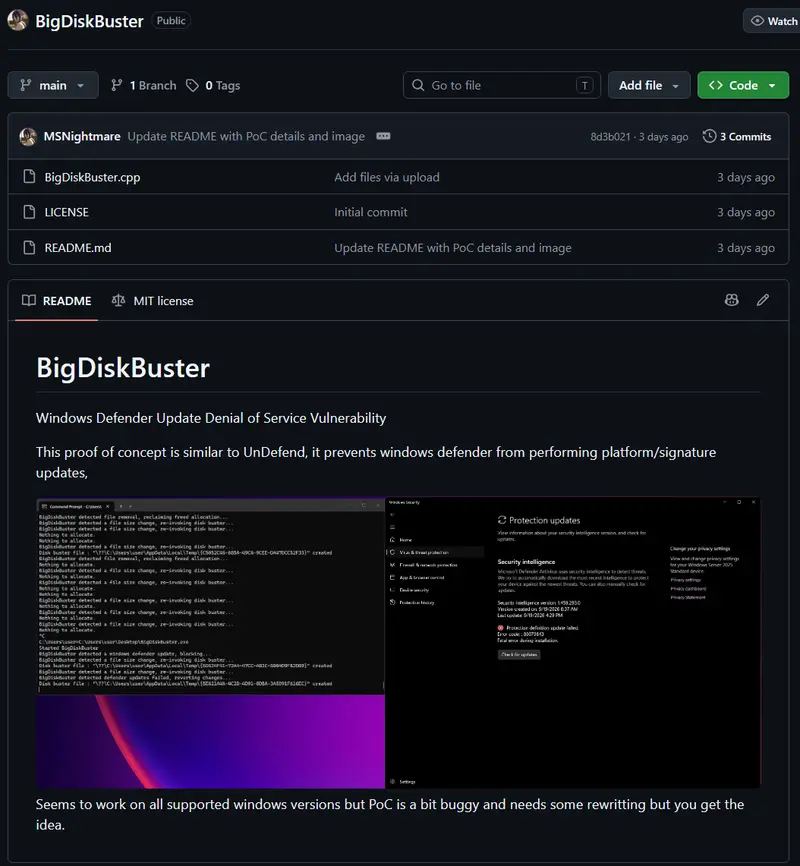800x866 pixels.
Task: Expand commit details ellipsis button
Action: 383,136
